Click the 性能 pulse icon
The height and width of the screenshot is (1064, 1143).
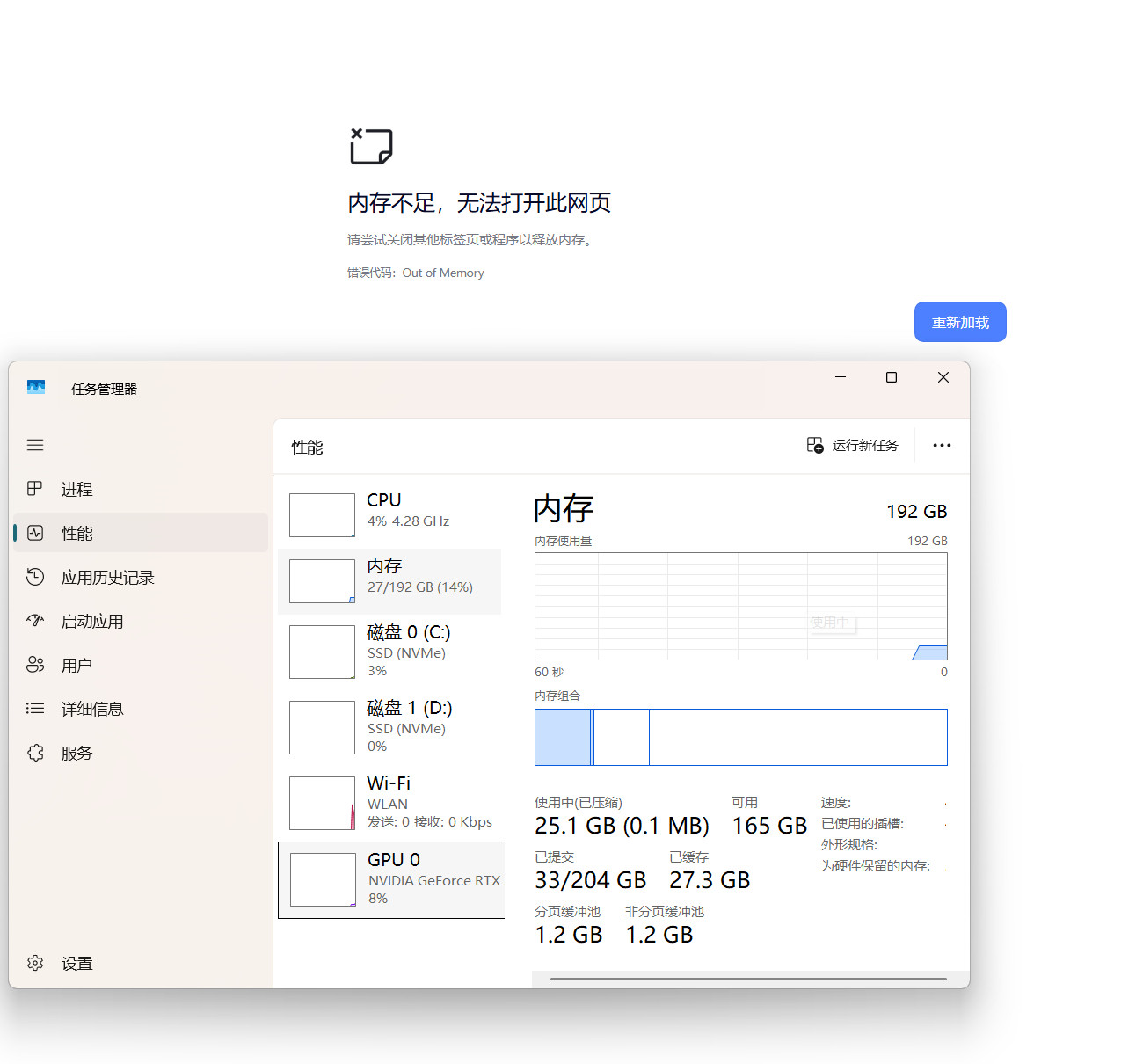(x=35, y=533)
